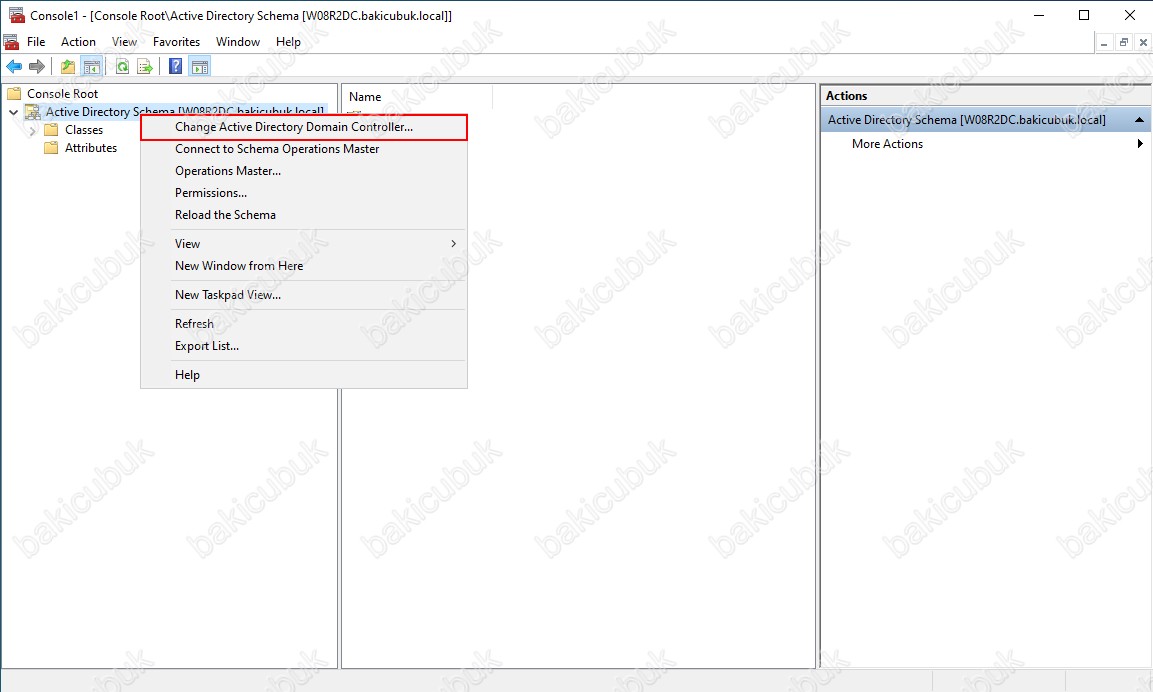Go up one level with folder-arrow icon
The image size is (1153, 692).
pos(68,67)
